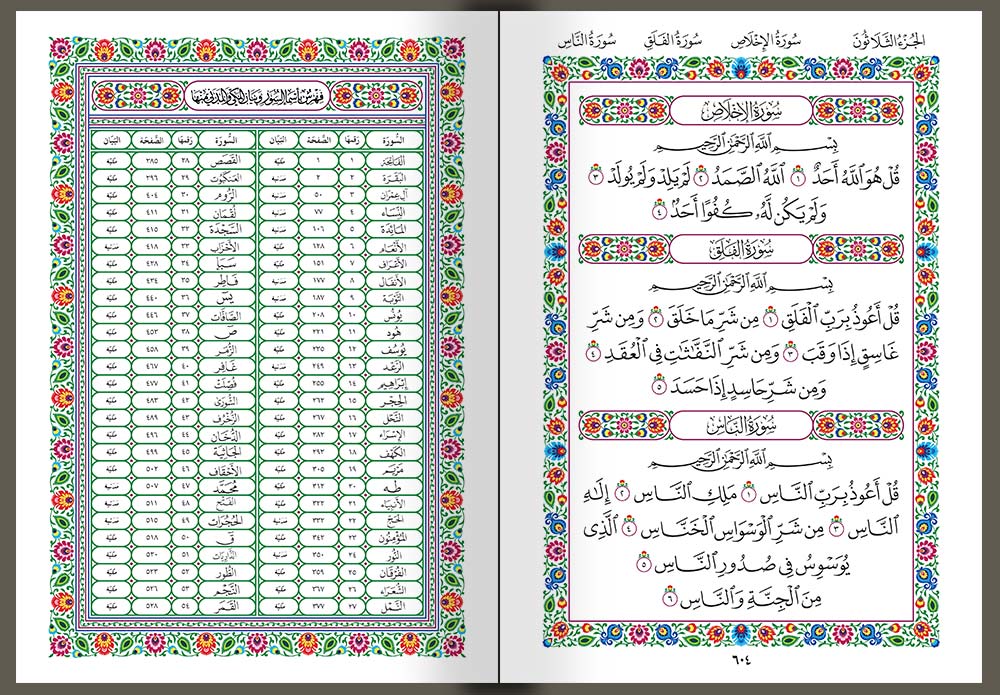Click index entry الحجرات
This screenshot has width=1000, height=695.
226,522
